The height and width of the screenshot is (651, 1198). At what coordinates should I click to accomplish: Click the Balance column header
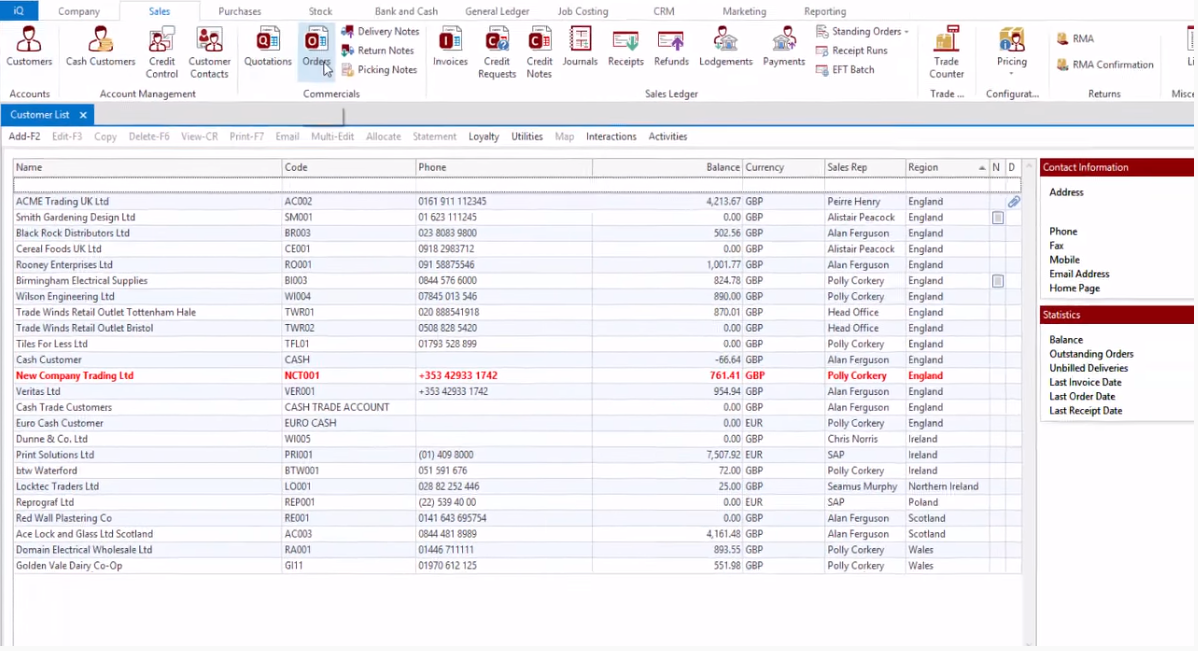pyautogui.click(x=667, y=167)
